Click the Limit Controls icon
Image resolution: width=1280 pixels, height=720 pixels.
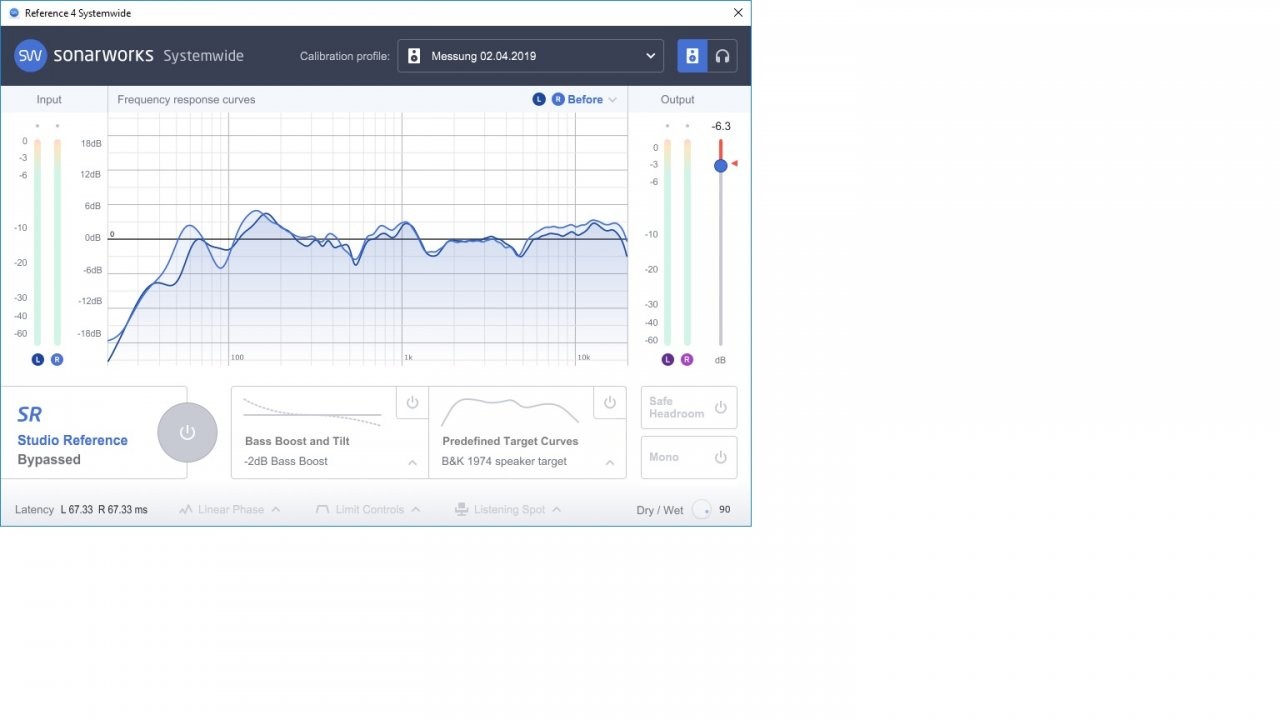pyautogui.click(x=322, y=510)
